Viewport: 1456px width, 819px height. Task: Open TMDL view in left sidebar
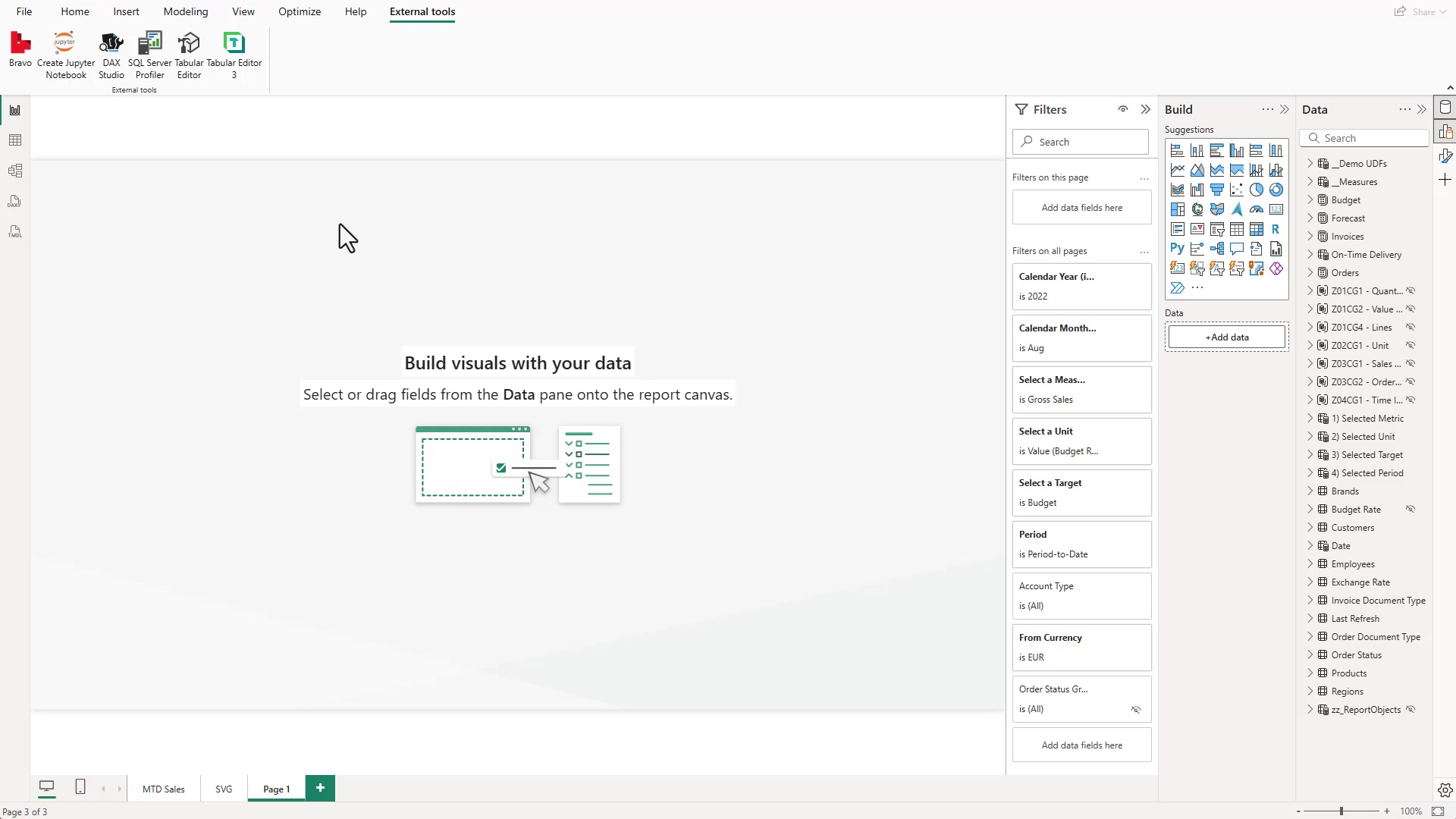(15, 231)
